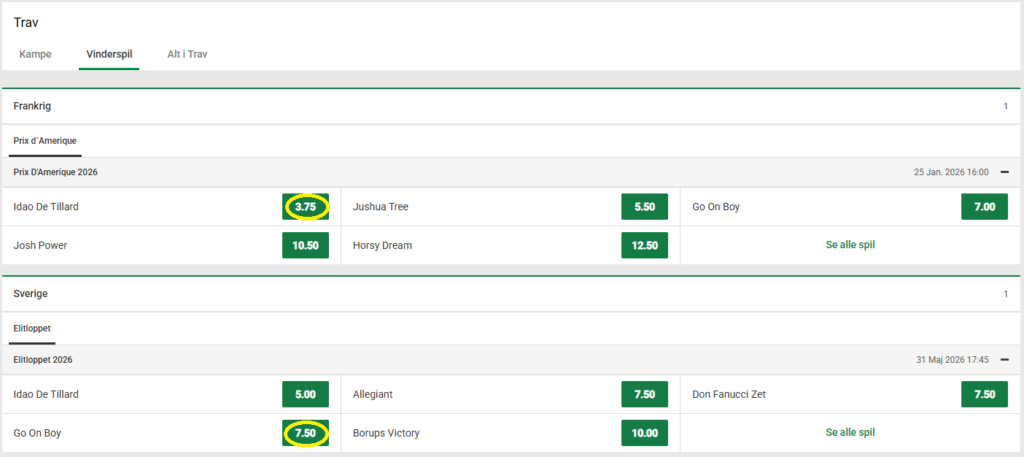
Task: Click Idao De Tillard odds 5.00
Action: point(305,395)
